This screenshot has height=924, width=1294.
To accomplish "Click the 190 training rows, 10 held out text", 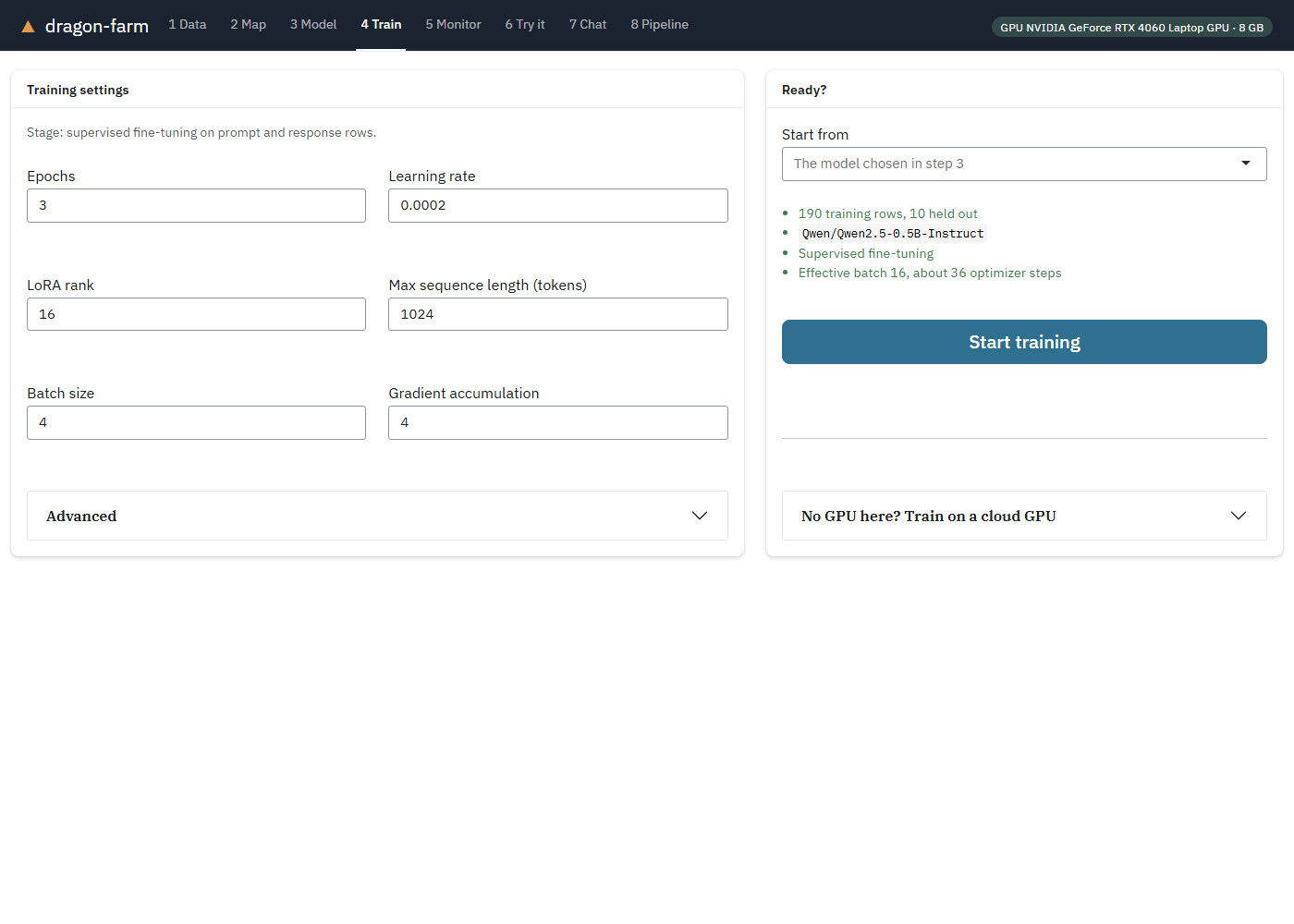I will (887, 213).
